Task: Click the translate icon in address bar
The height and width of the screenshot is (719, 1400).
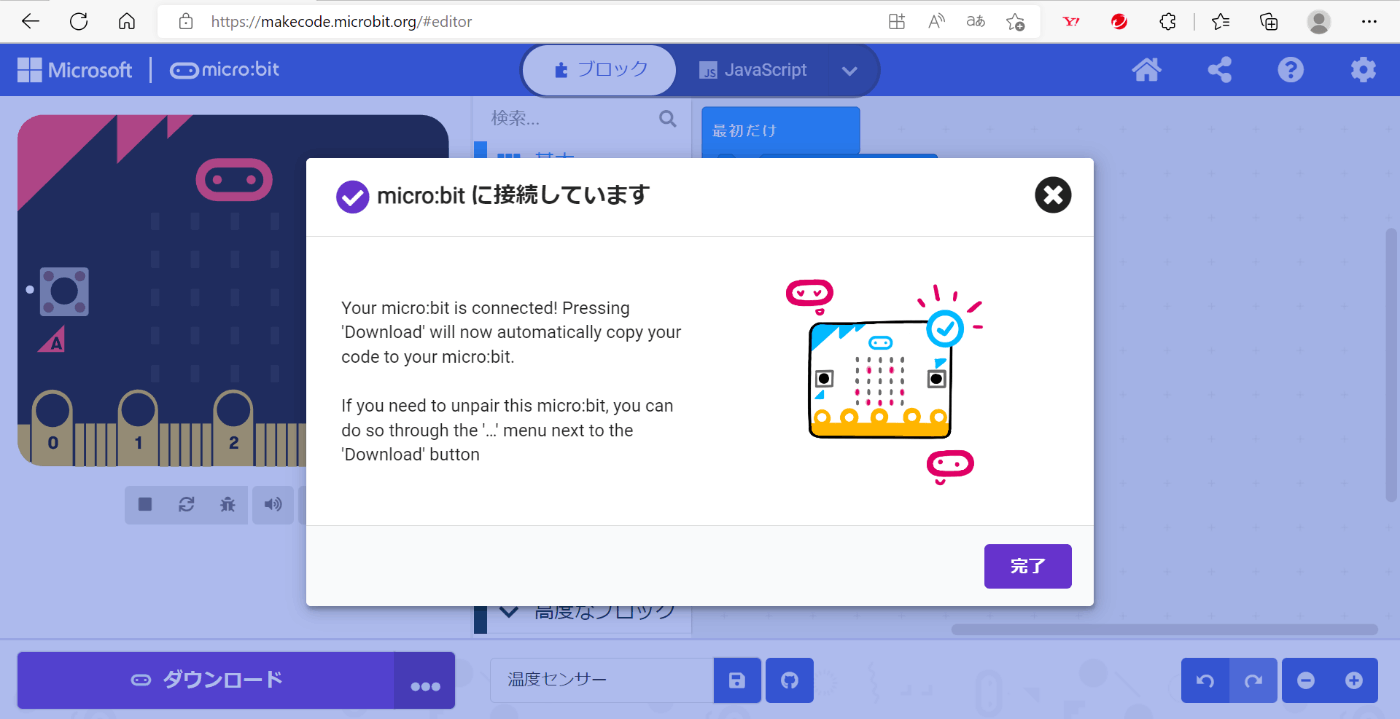Action: click(976, 21)
